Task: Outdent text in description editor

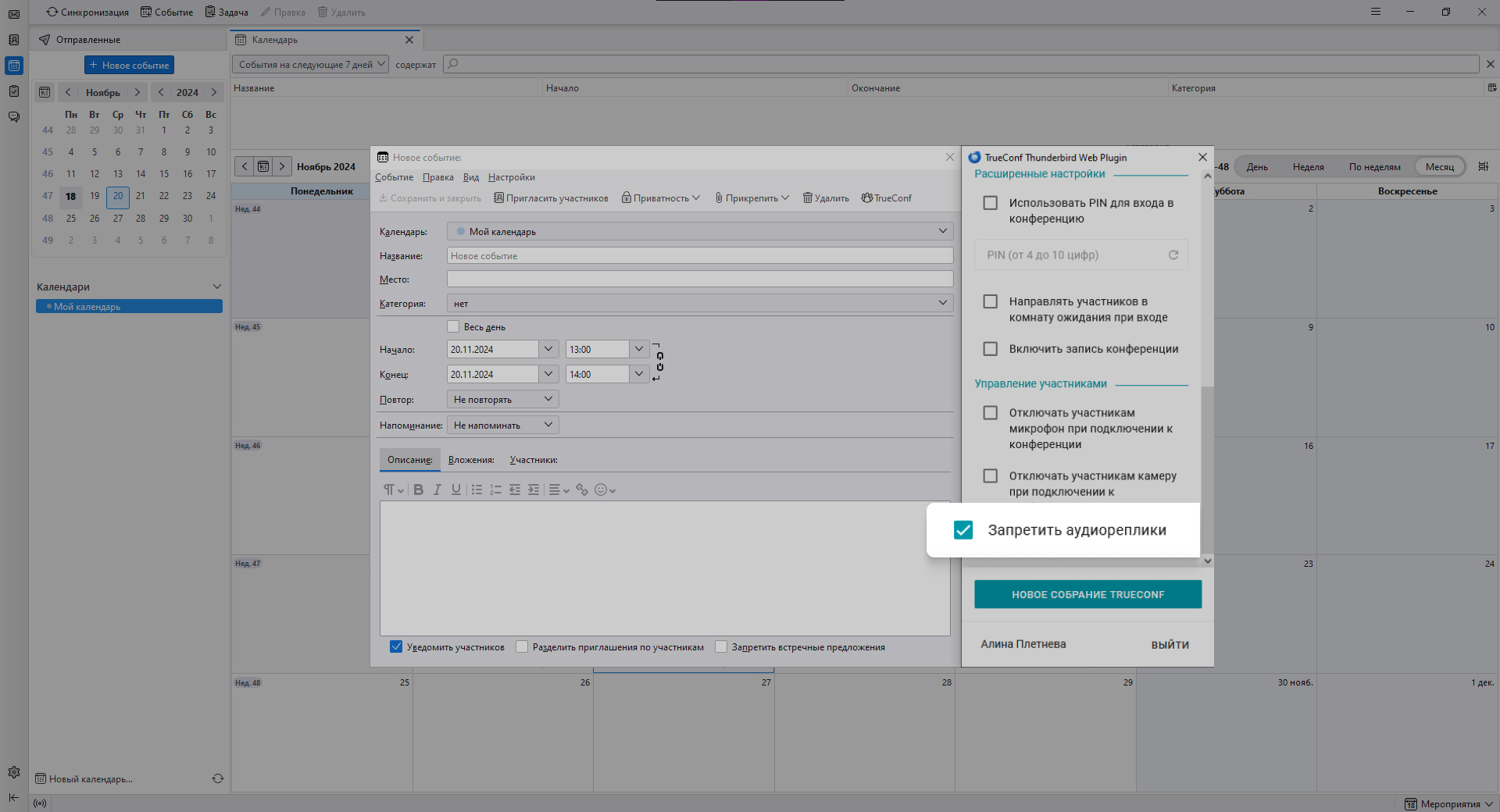Action: [x=515, y=490]
